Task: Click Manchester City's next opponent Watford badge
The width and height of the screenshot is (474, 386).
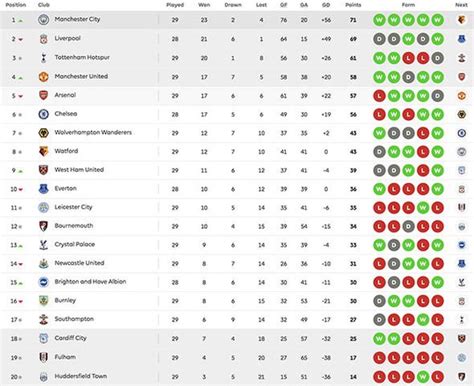Action: click(x=461, y=20)
